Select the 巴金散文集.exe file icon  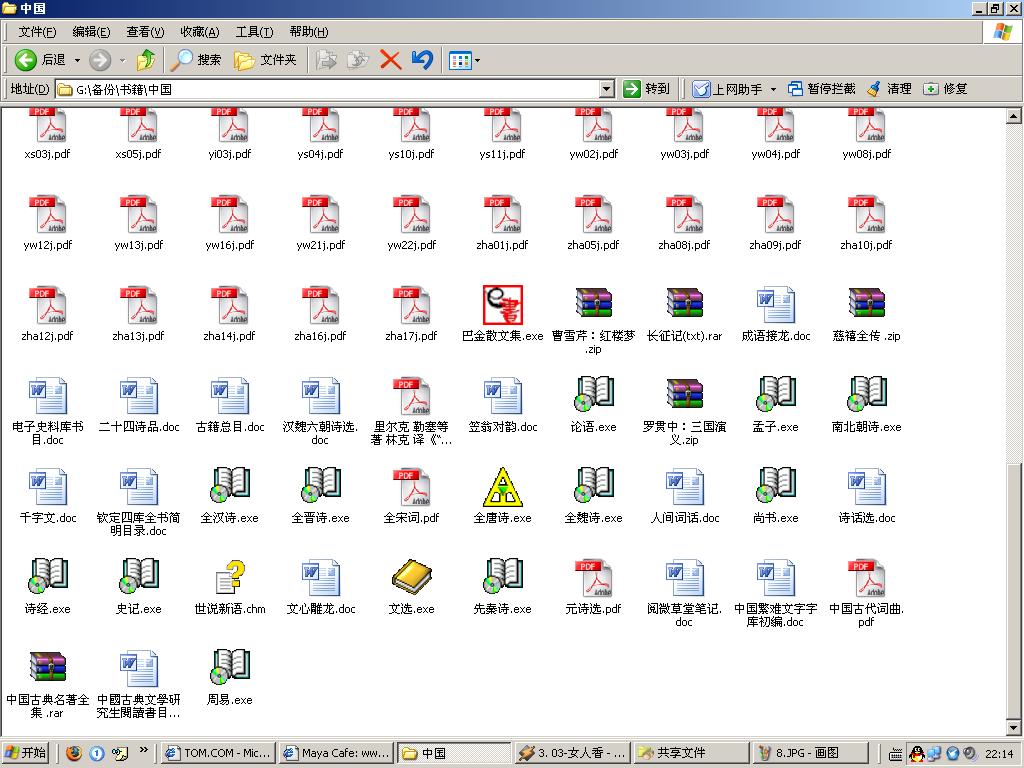pos(502,304)
